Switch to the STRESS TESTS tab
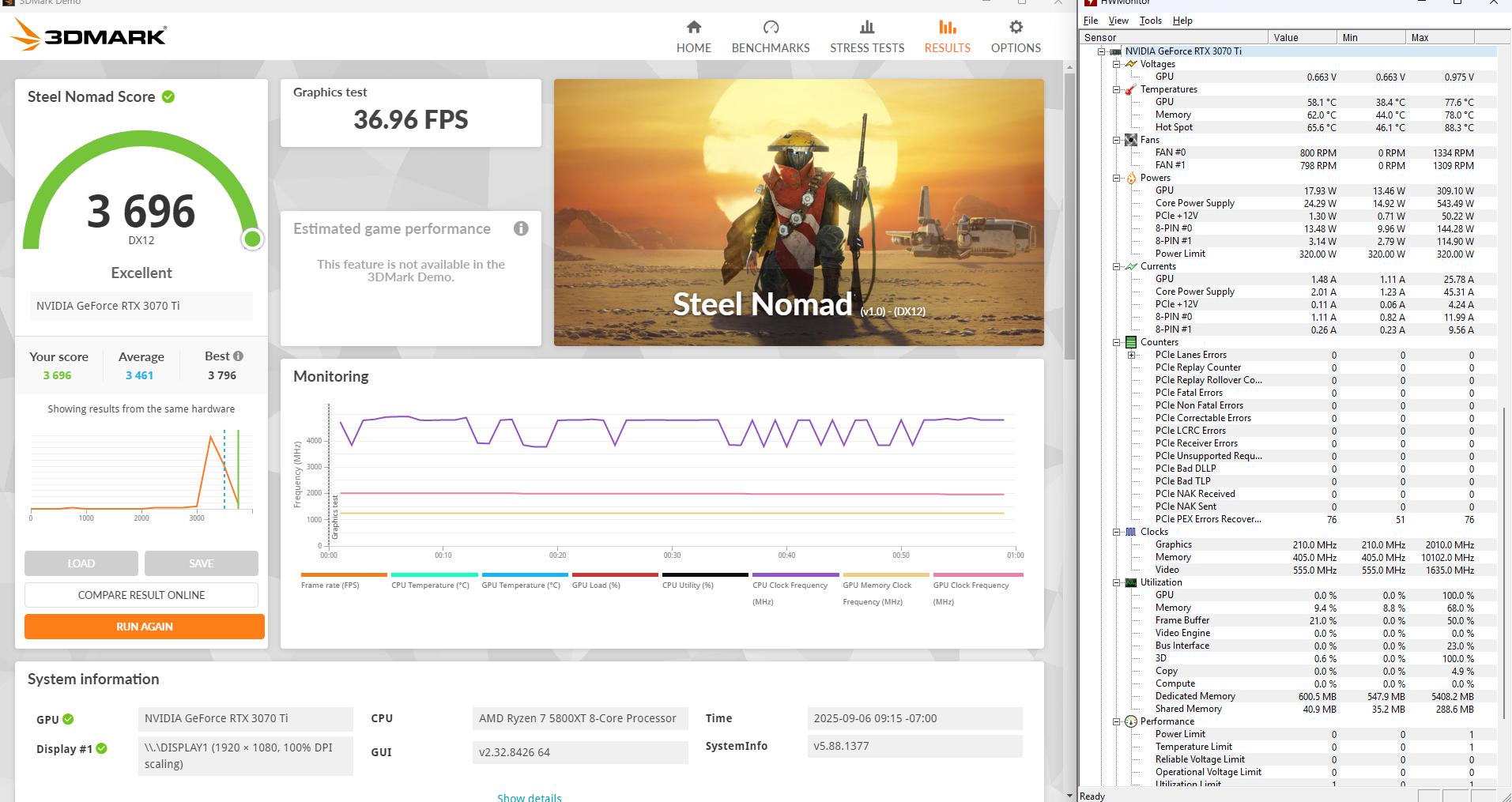The height and width of the screenshot is (802, 1512). point(867,36)
